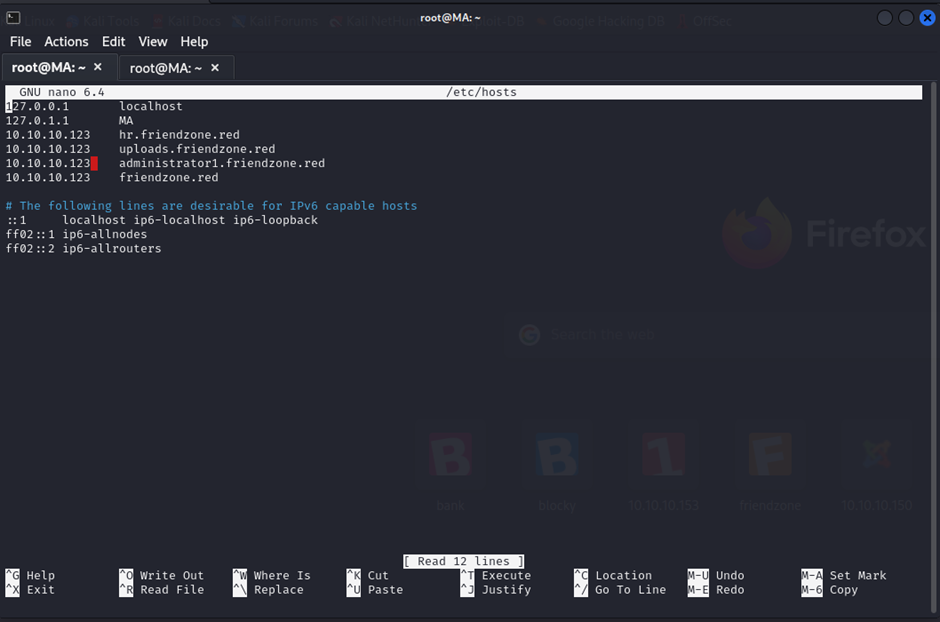Click the red highlighted block after 10.10.10.123
This screenshot has height=622, width=940.
pos(94,163)
